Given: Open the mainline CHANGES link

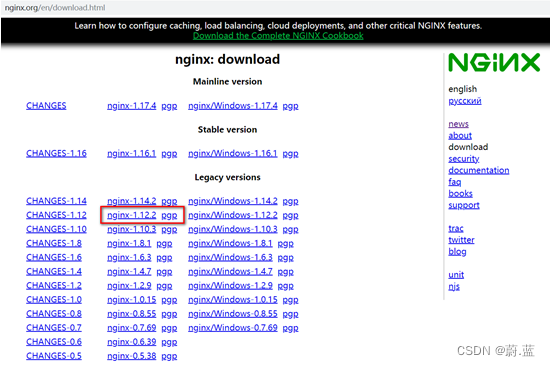Looking at the screenshot, I should (46, 106).
